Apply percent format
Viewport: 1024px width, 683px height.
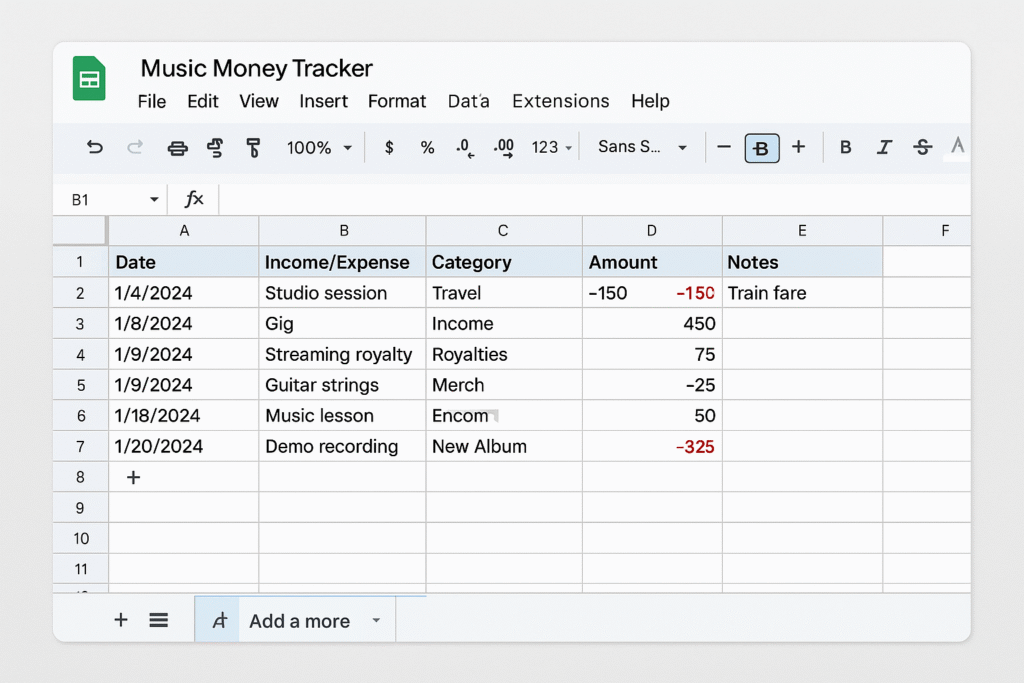pyautogui.click(x=427, y=148)
